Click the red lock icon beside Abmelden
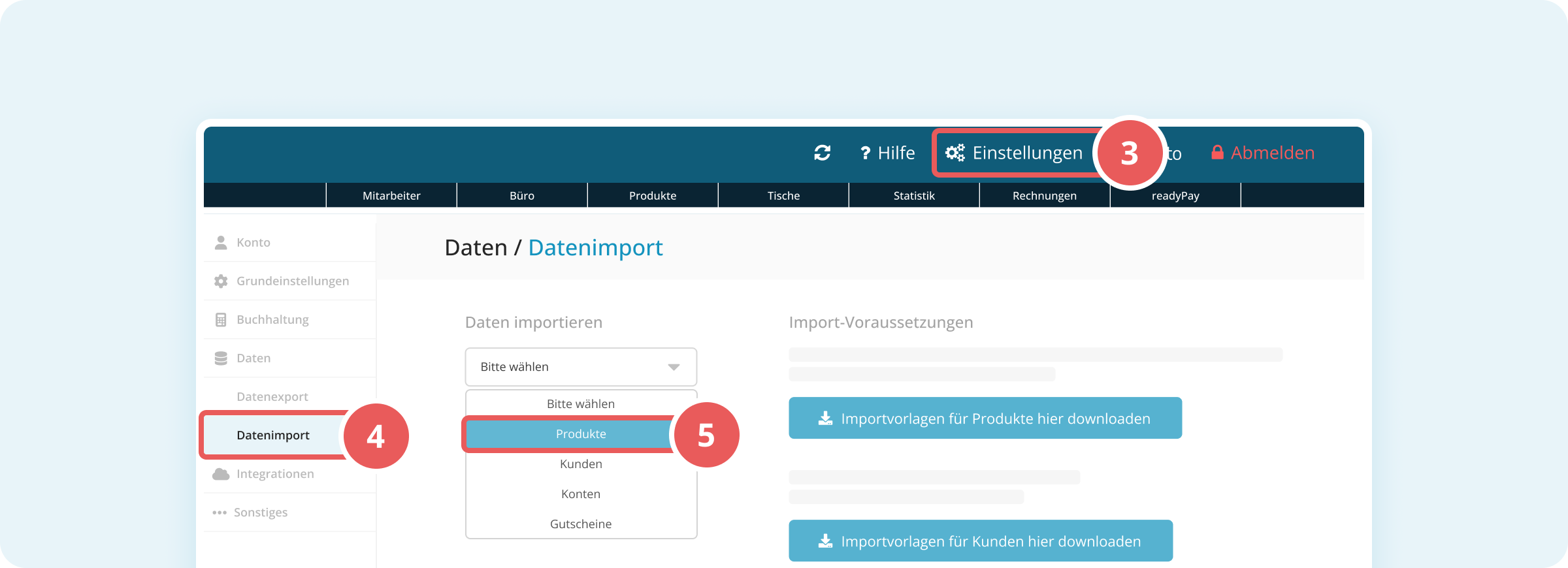This screenshot has height=568, width=1568. pos(1217,152)
